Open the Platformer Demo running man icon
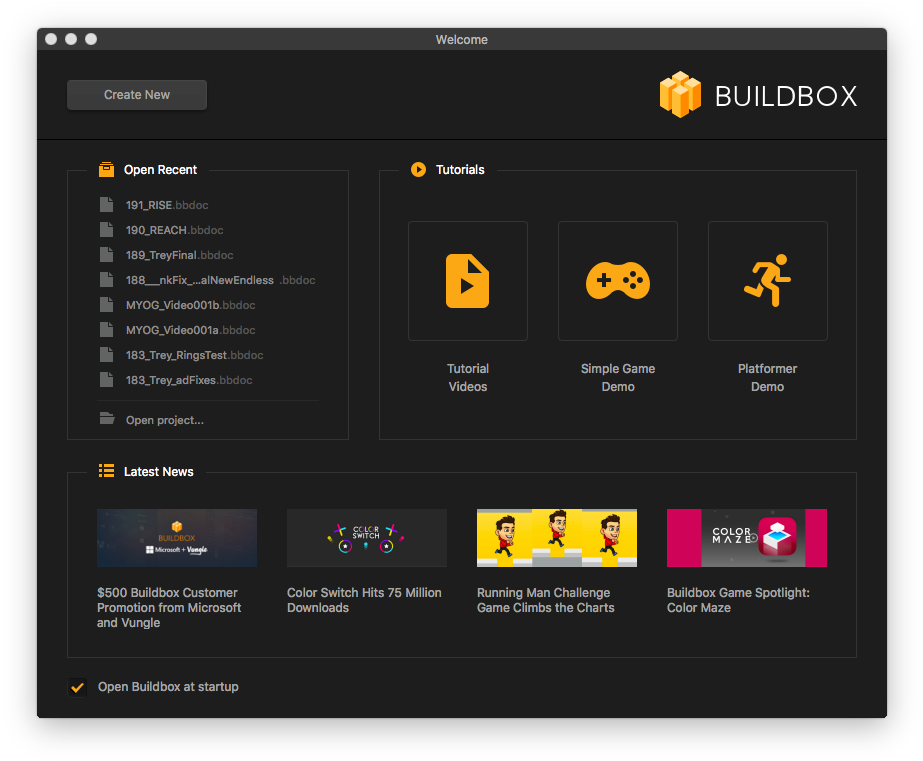The image size is (923, 761). pos(768,280)
